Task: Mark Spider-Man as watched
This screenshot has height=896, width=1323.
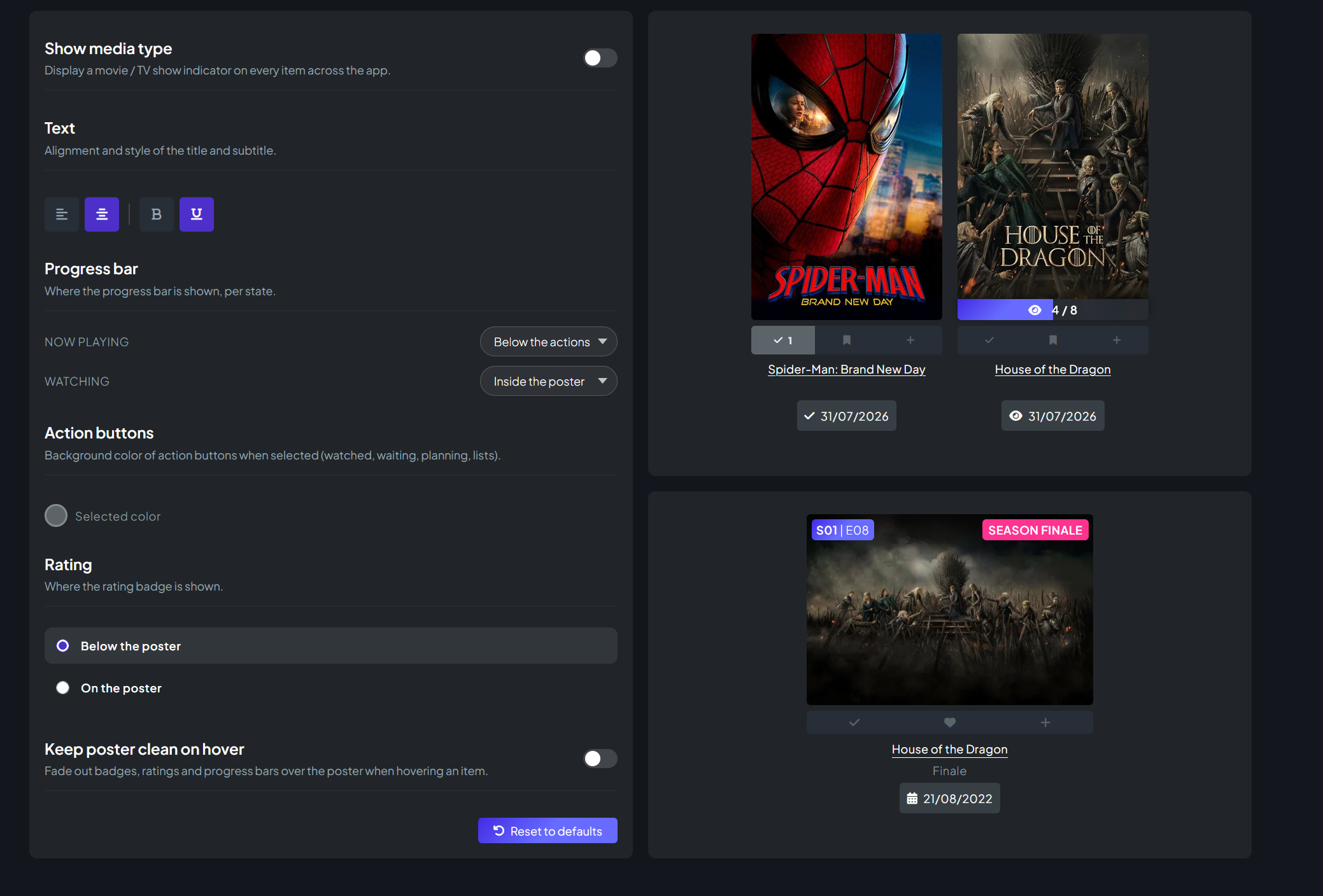Action: (x=783, y=340)
